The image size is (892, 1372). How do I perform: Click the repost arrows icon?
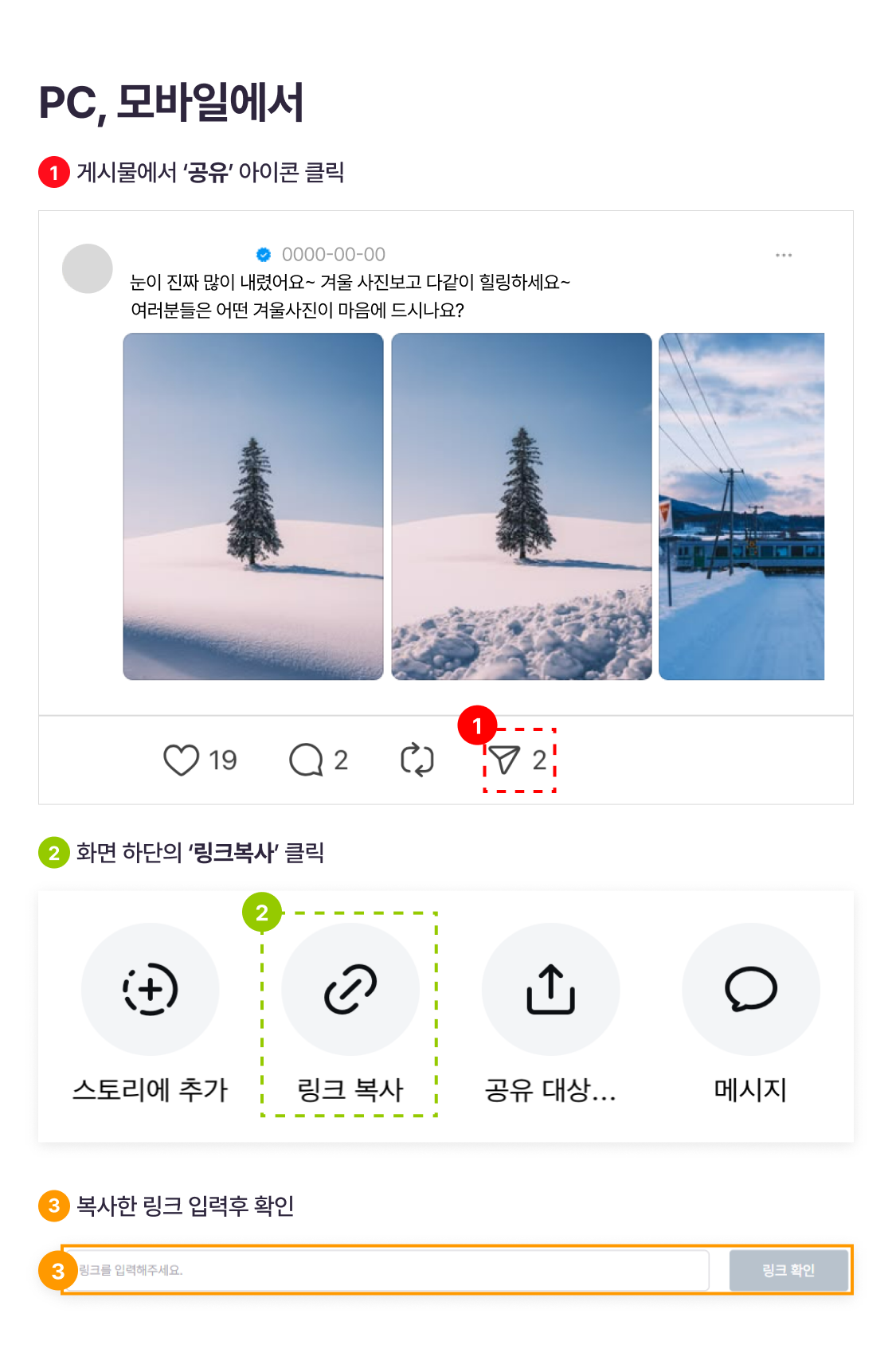click(417, 760)
